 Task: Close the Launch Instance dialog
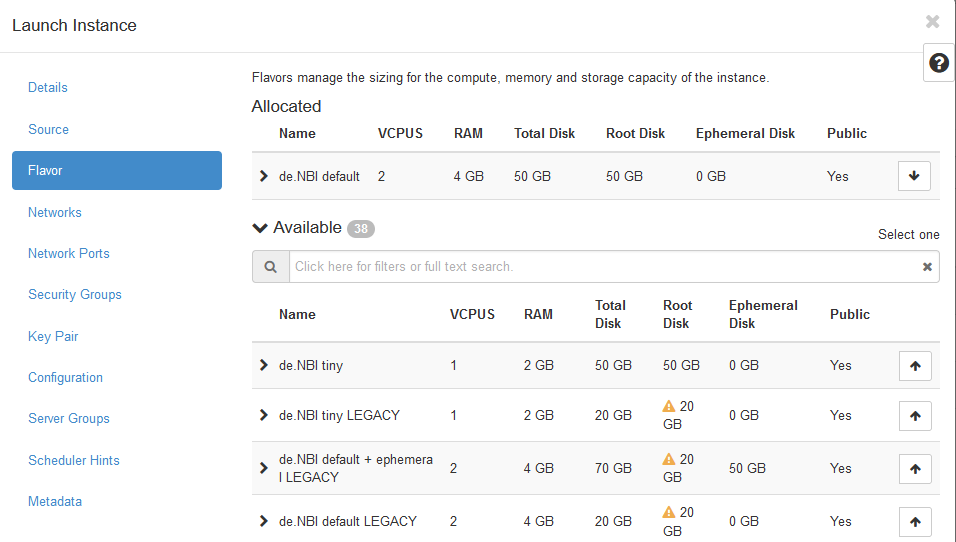coord(932,22)
